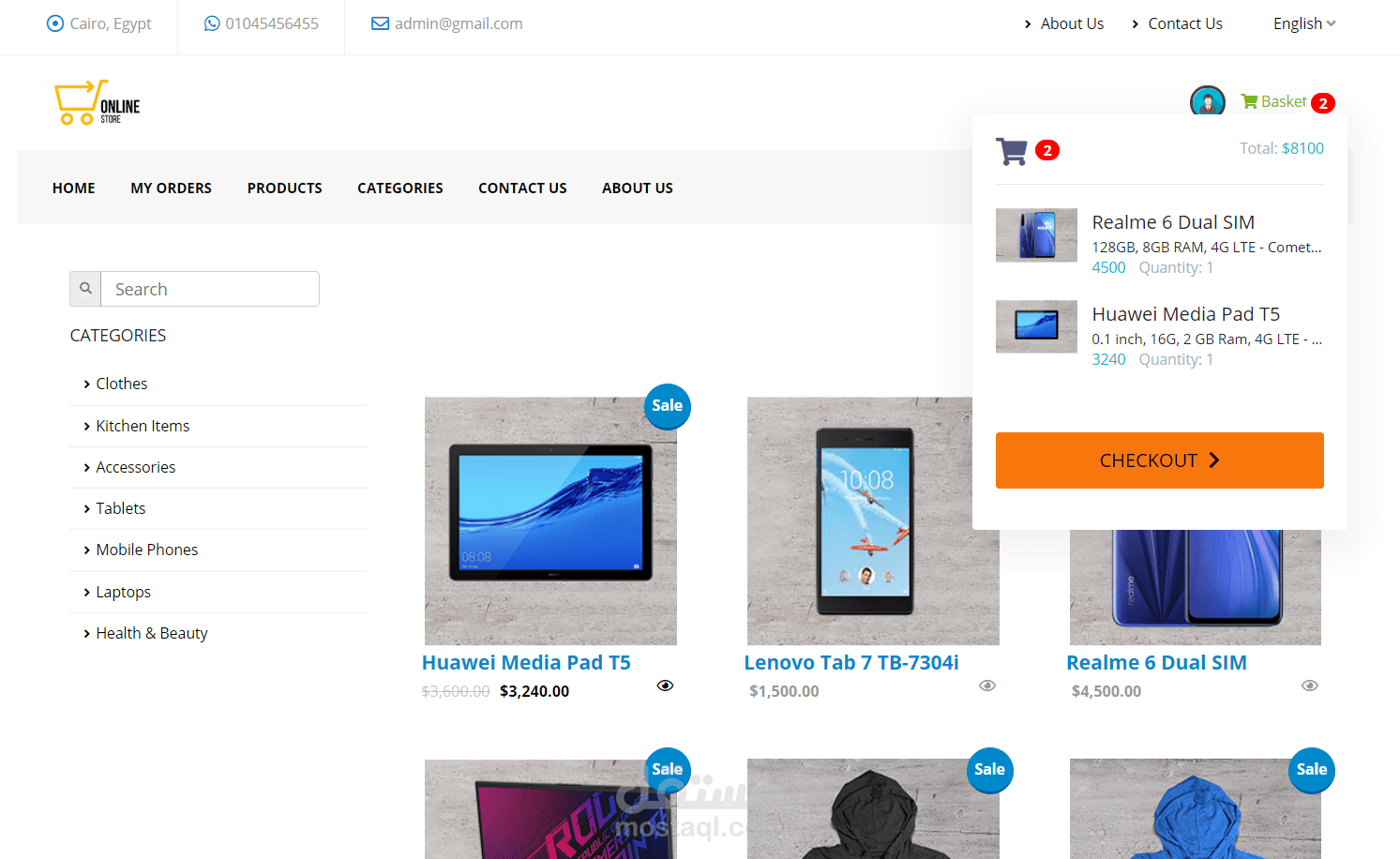The height and width of the screenshot is (859, 1400).
Task: Expand the Mobile Phones category
Action: click(146, 550)
